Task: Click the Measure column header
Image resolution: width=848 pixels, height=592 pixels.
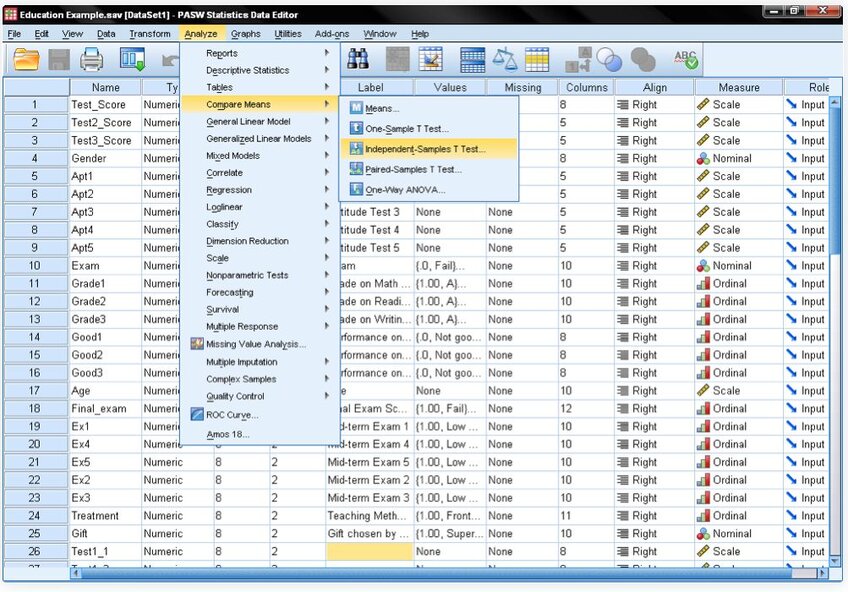Action: pos(738,87)
